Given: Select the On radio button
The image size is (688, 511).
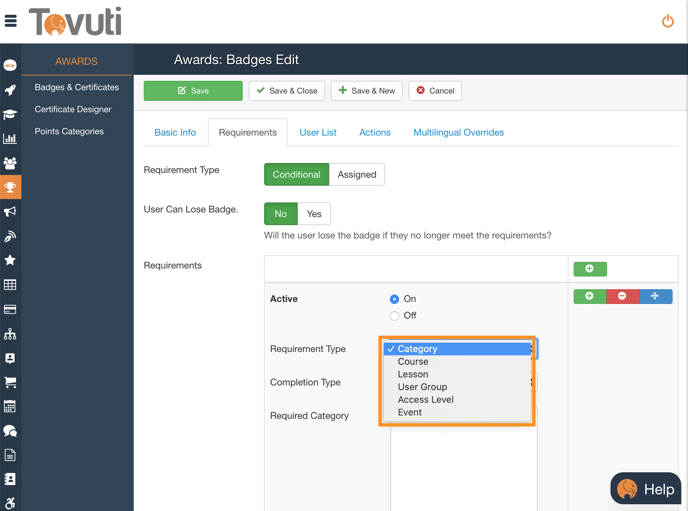Looking at the screenshot, I should [x=394, y=299].
